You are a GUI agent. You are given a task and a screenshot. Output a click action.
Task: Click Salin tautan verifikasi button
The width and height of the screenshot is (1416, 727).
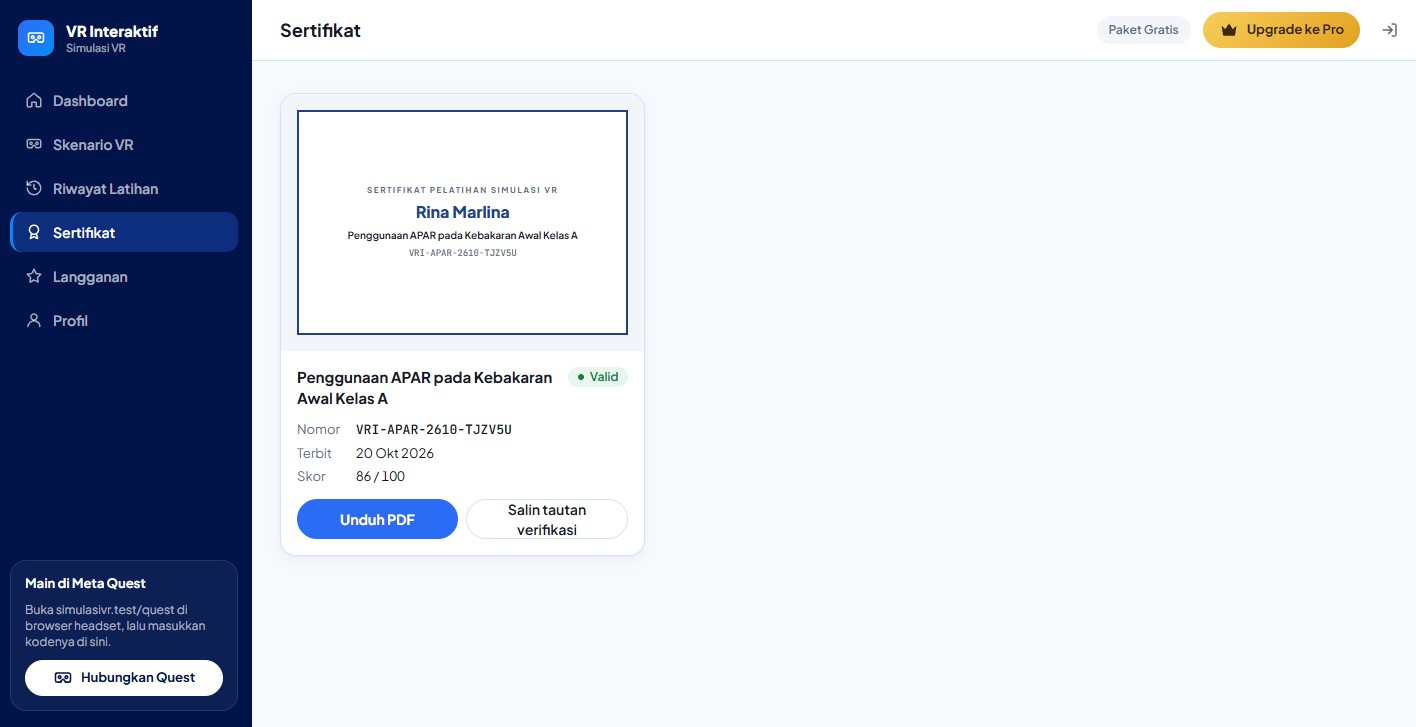547,519
